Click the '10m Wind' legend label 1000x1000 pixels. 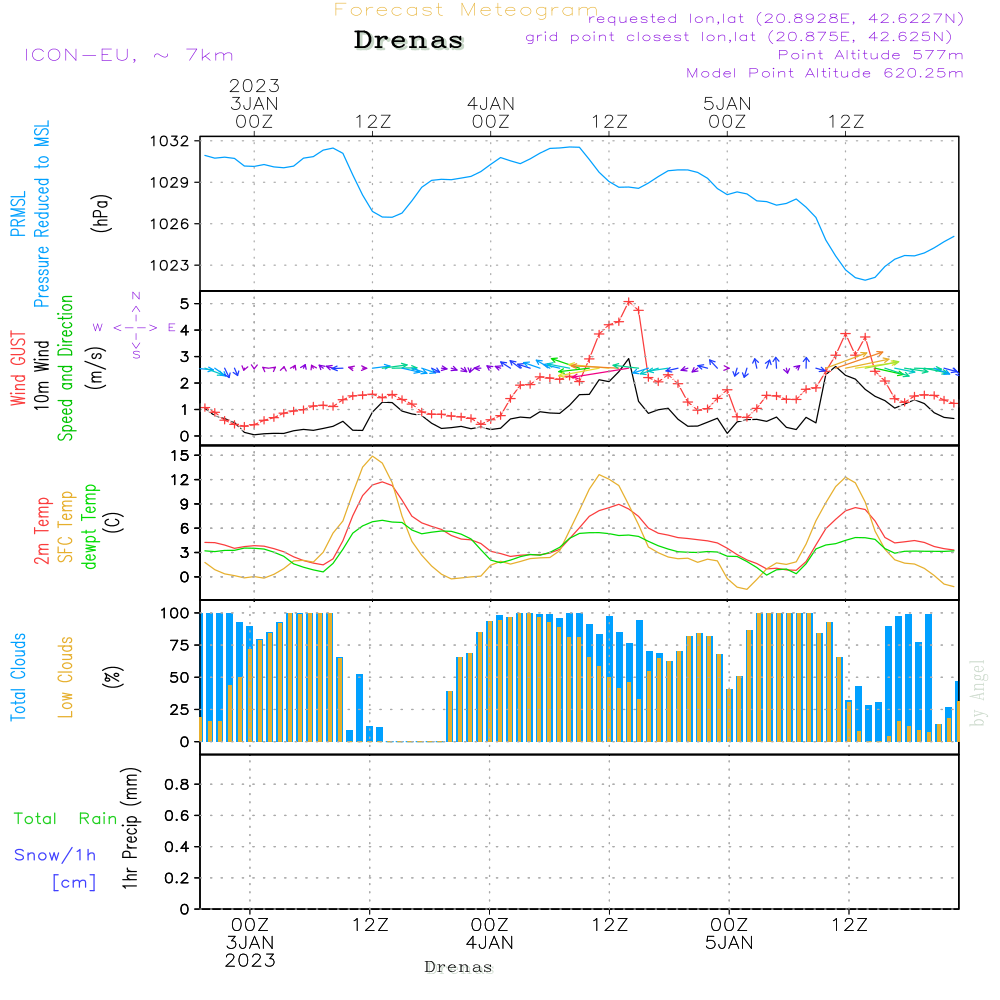pos(41,374)
